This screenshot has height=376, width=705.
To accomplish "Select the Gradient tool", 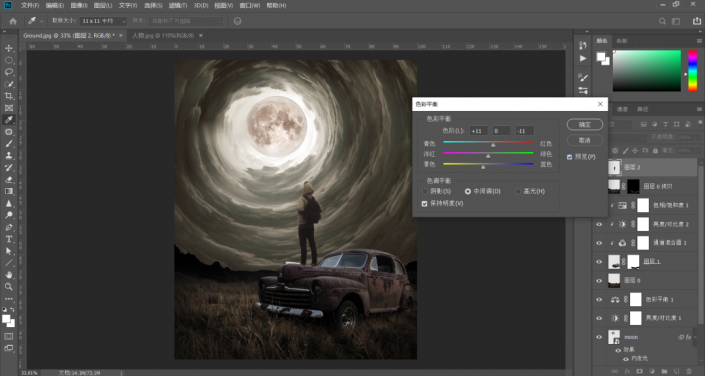I will click(9, 191).
